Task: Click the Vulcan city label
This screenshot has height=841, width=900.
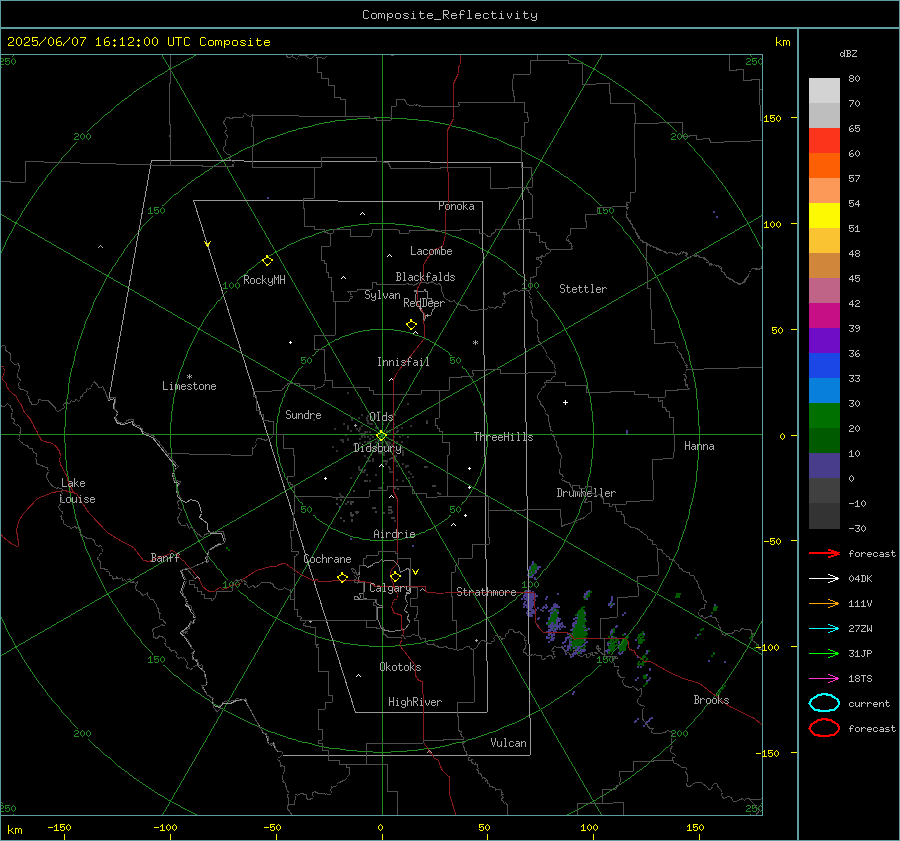Action: (508, 743)
